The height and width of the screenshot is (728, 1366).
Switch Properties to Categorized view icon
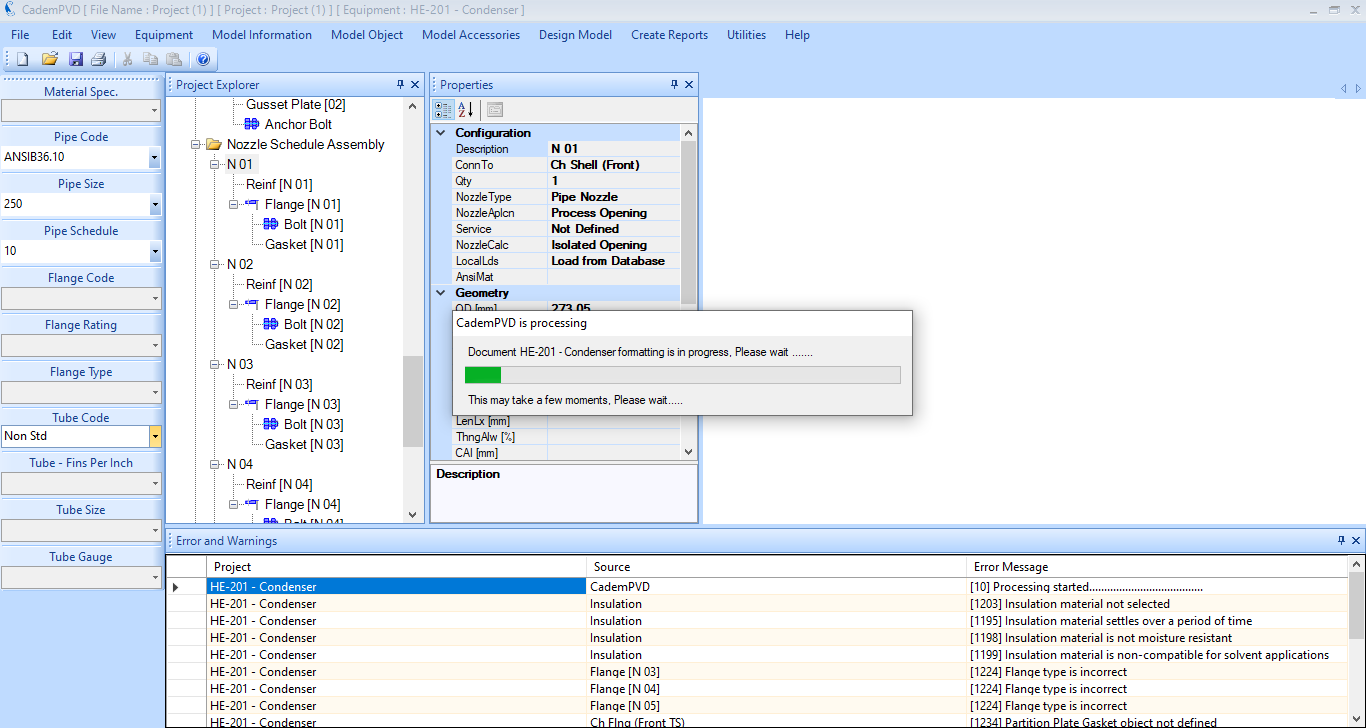[443, 110]
